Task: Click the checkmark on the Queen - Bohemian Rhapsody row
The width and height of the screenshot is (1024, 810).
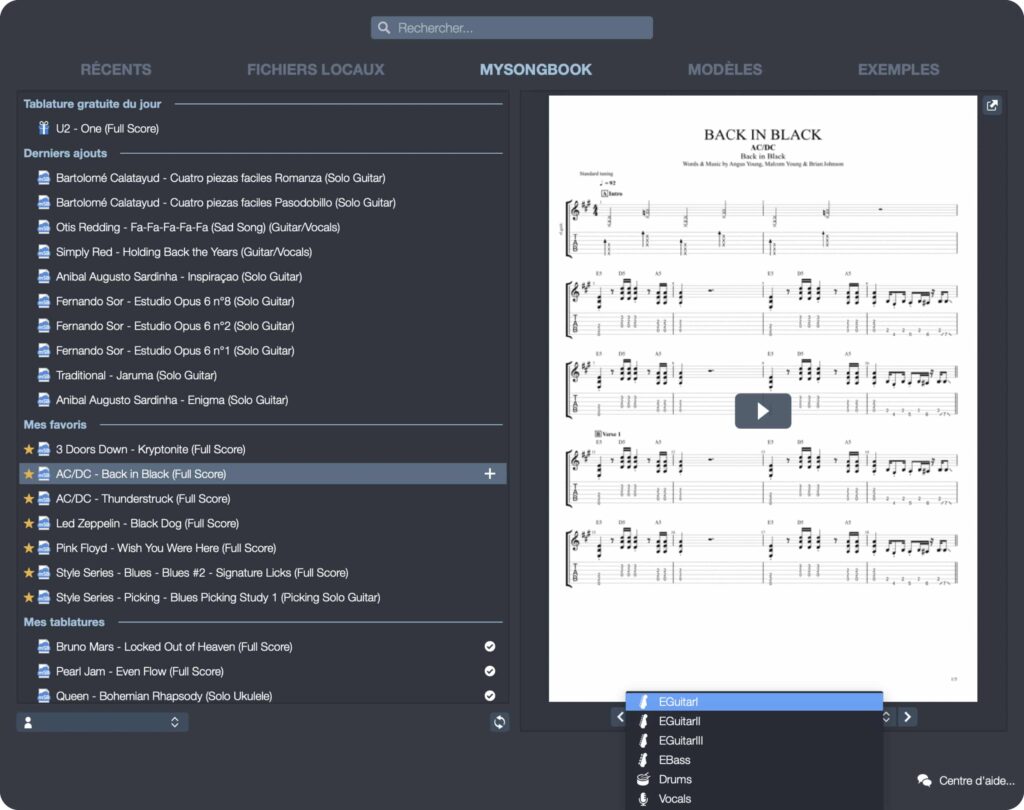Action: point(490,696)
